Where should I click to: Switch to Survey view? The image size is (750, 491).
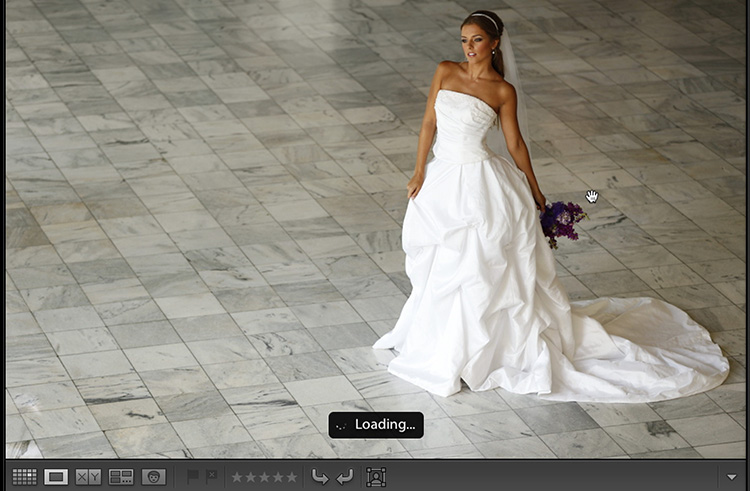pos(121,477)
